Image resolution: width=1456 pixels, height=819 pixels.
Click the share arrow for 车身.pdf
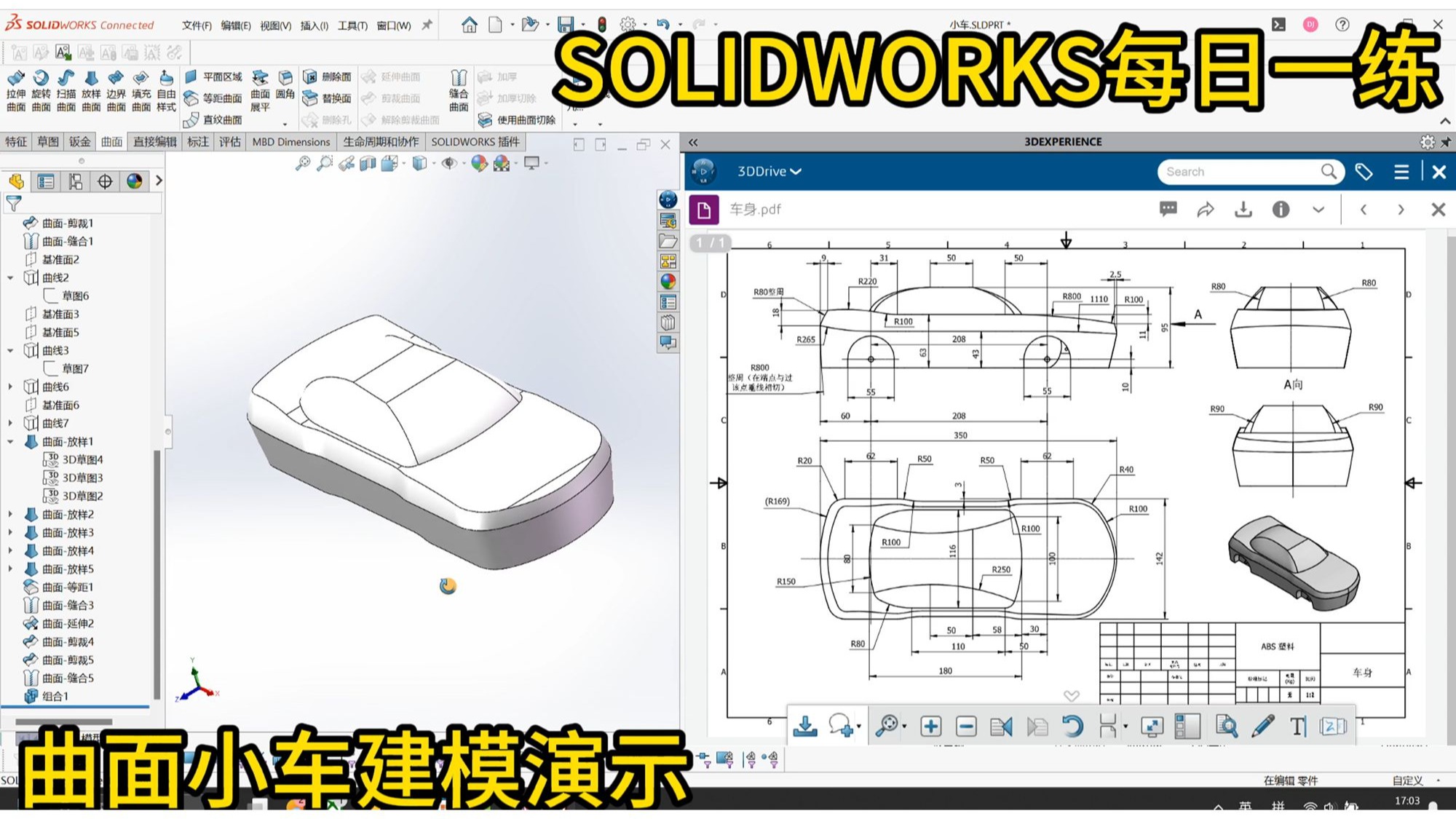click(x=1206, y=210)
